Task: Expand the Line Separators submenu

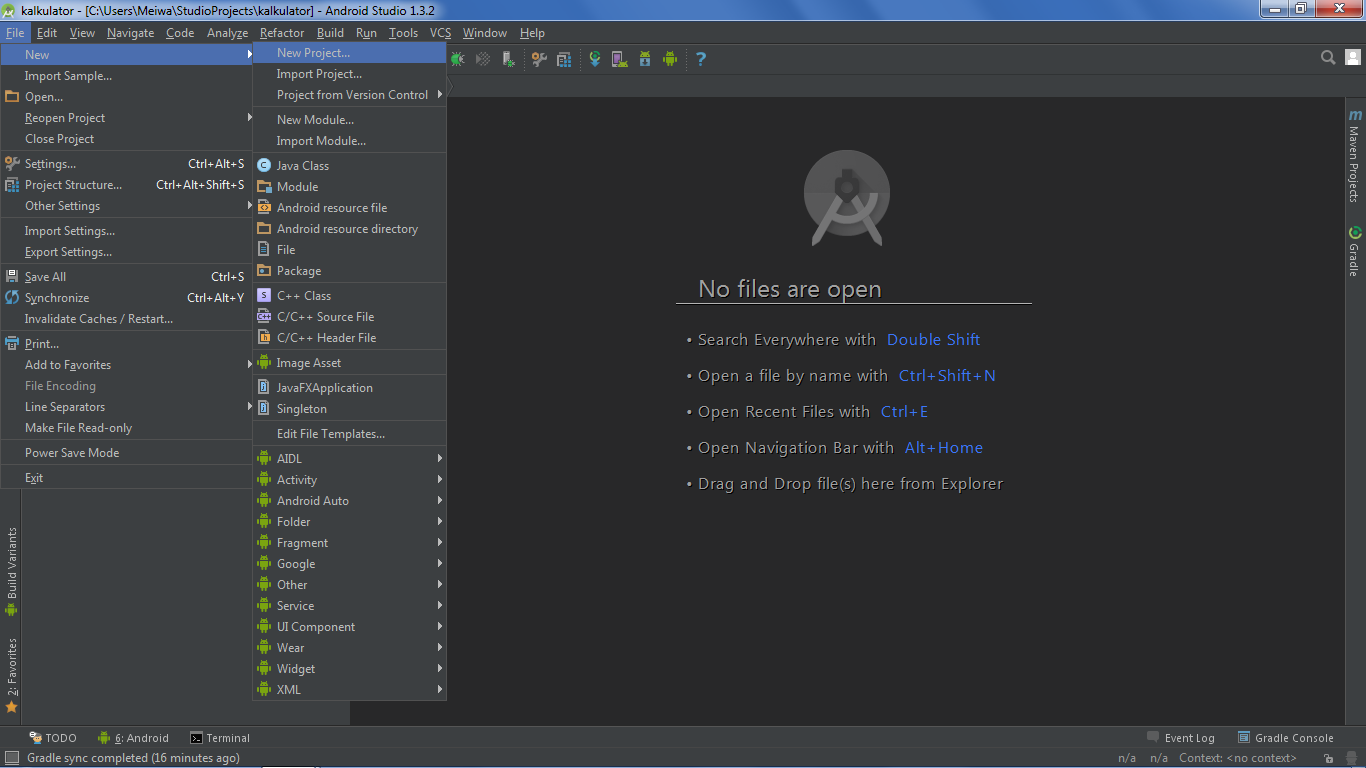Action: [x=126, y=407]
